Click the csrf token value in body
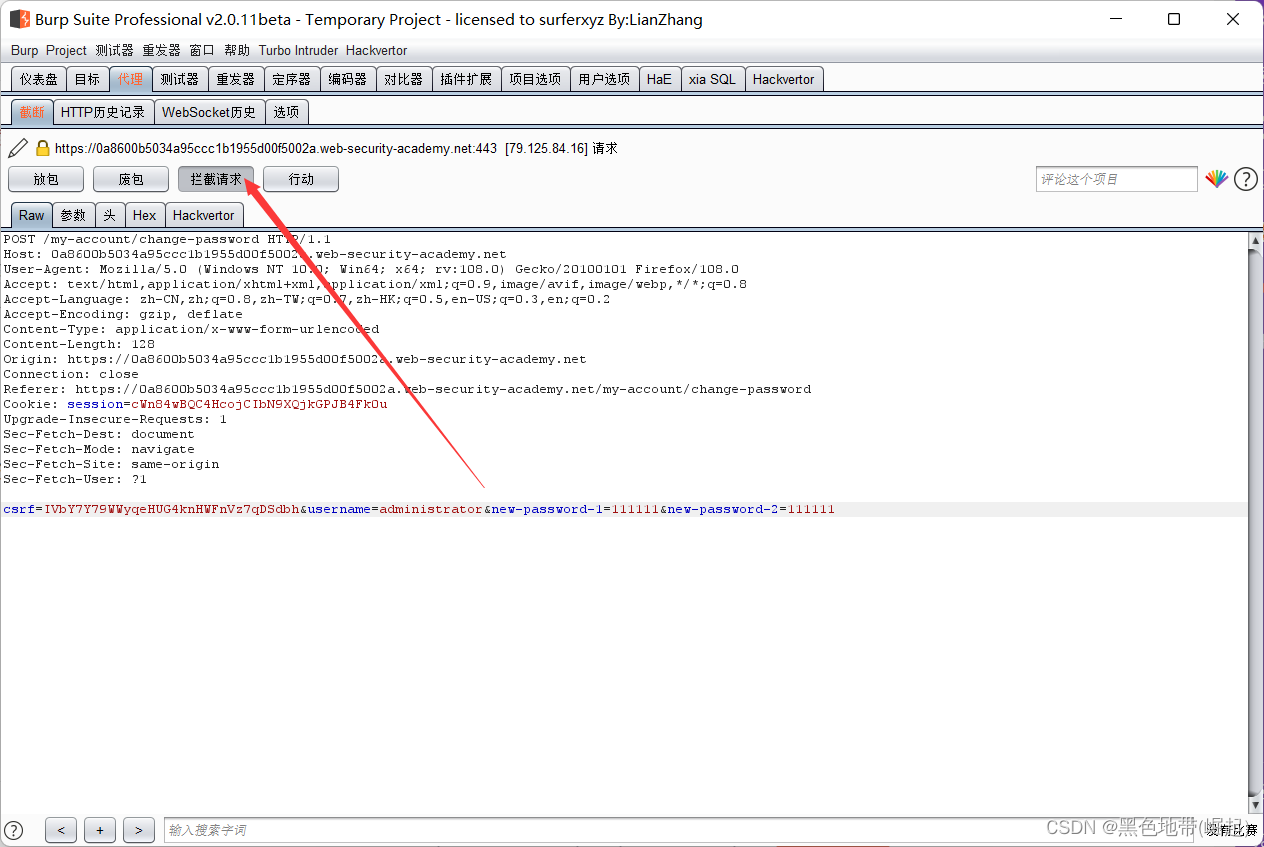Screen dimensions: 1264x847 (x=171, y=509)
